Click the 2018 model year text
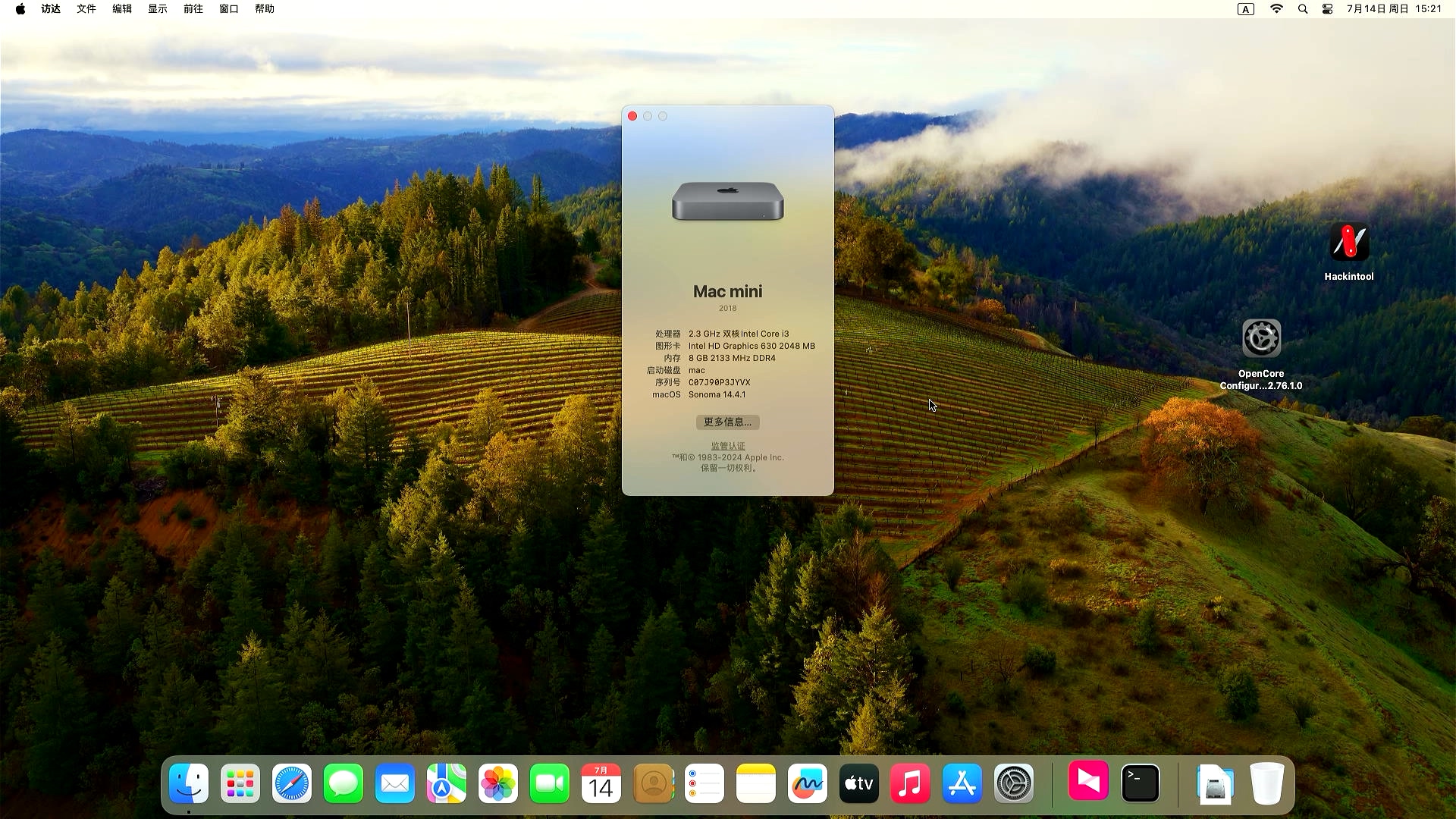The image size is (1456, 819). [728, 308]
